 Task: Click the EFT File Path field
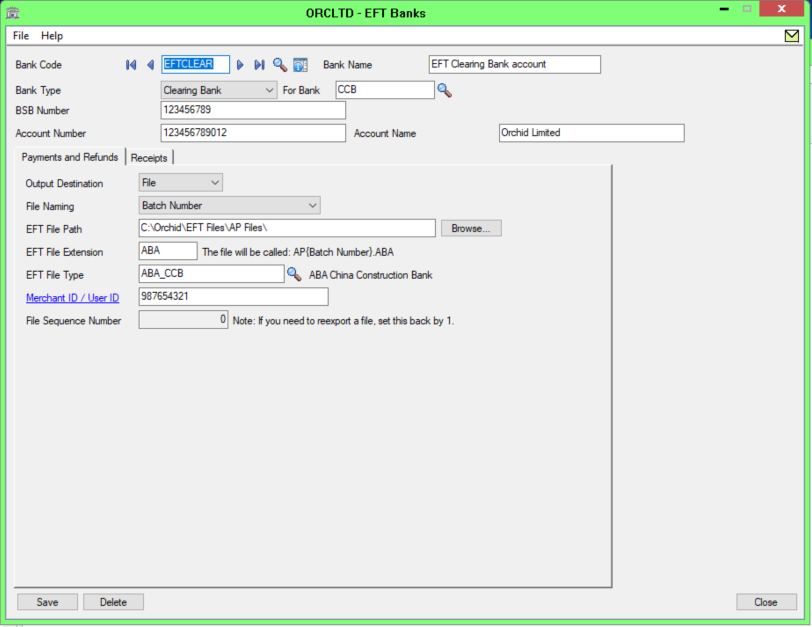click(x=287, y=228)
